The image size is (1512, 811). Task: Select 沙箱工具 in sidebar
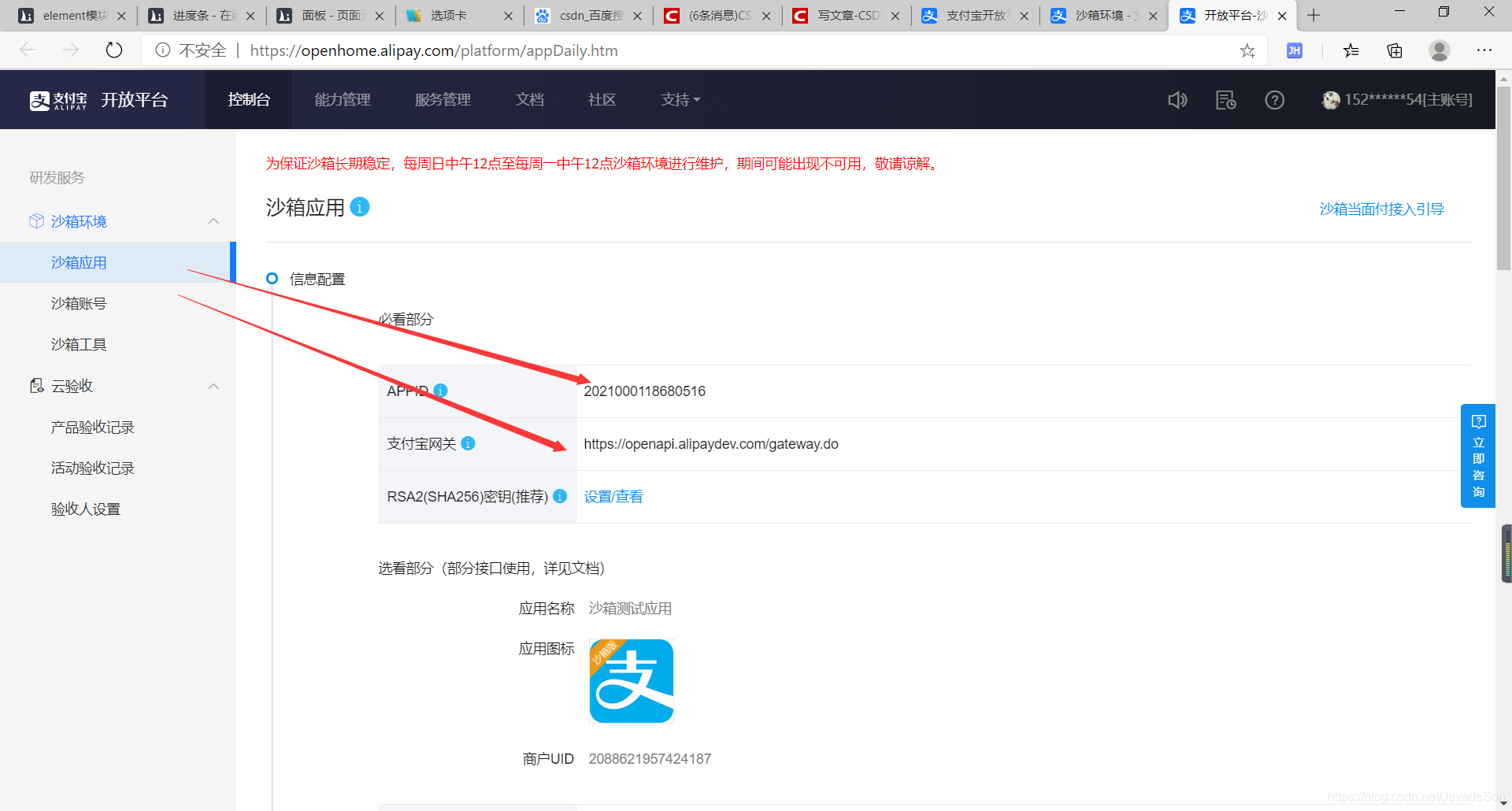tap(79, 344)
